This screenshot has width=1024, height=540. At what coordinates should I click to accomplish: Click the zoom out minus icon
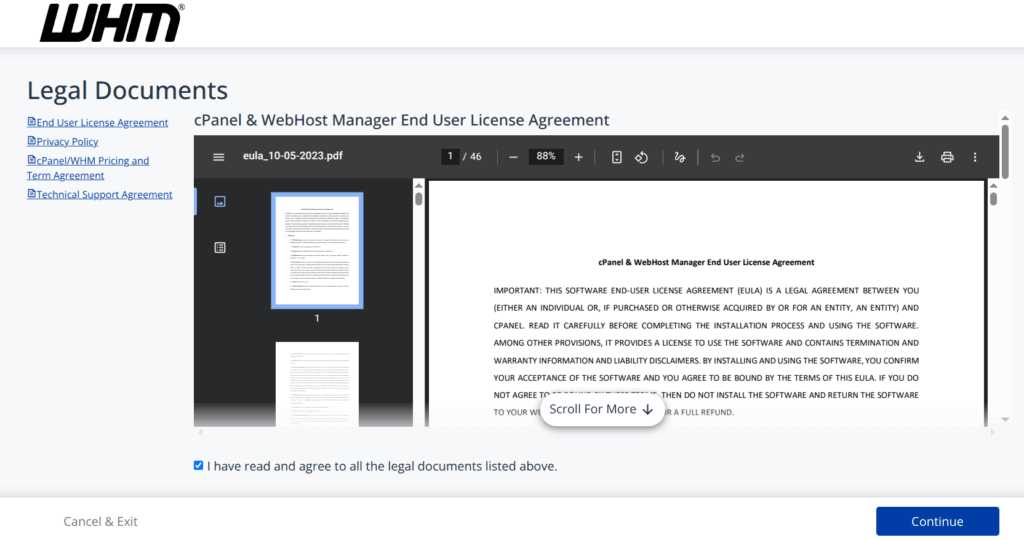point(513,157)
